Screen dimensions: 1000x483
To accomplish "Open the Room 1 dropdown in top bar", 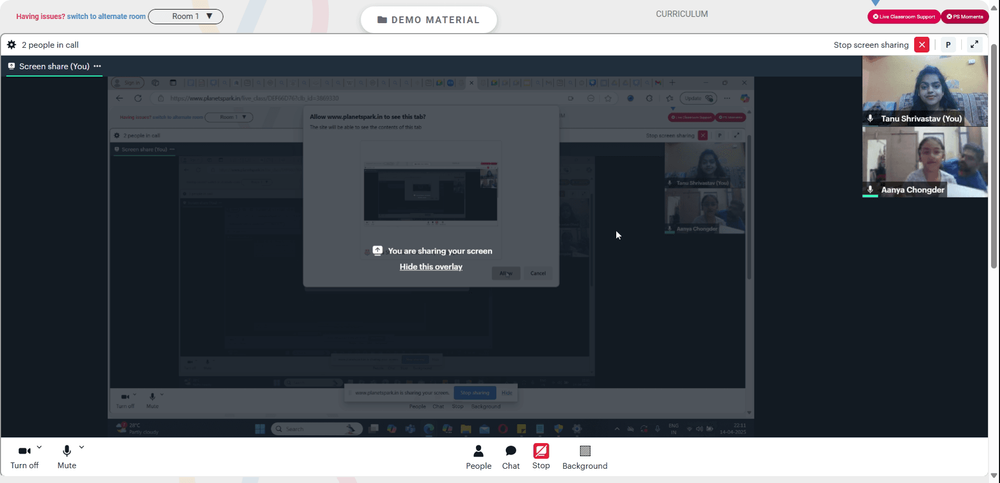I will point(186,16).
